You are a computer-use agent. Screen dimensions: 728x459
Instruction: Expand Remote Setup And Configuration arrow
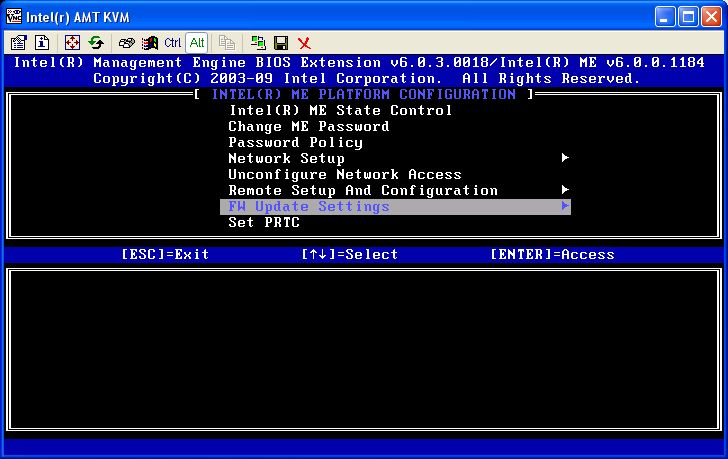[565, 190]
